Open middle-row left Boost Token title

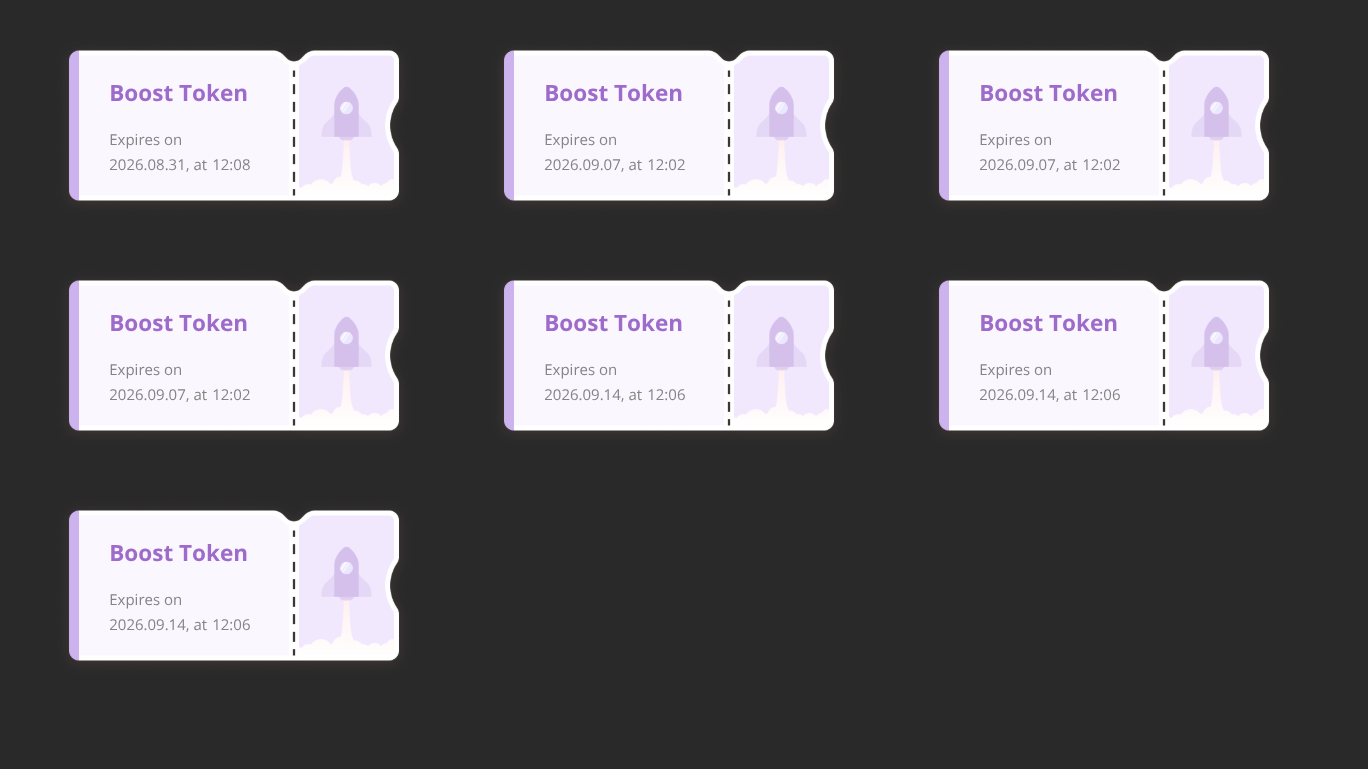tap(178, 323)
